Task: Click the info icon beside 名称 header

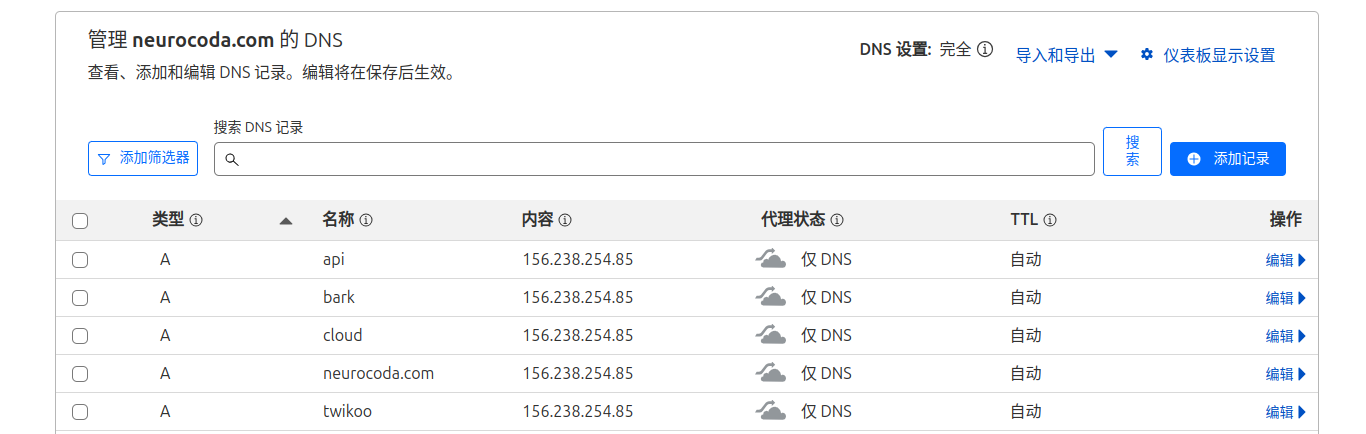Action: pos(366,220)
